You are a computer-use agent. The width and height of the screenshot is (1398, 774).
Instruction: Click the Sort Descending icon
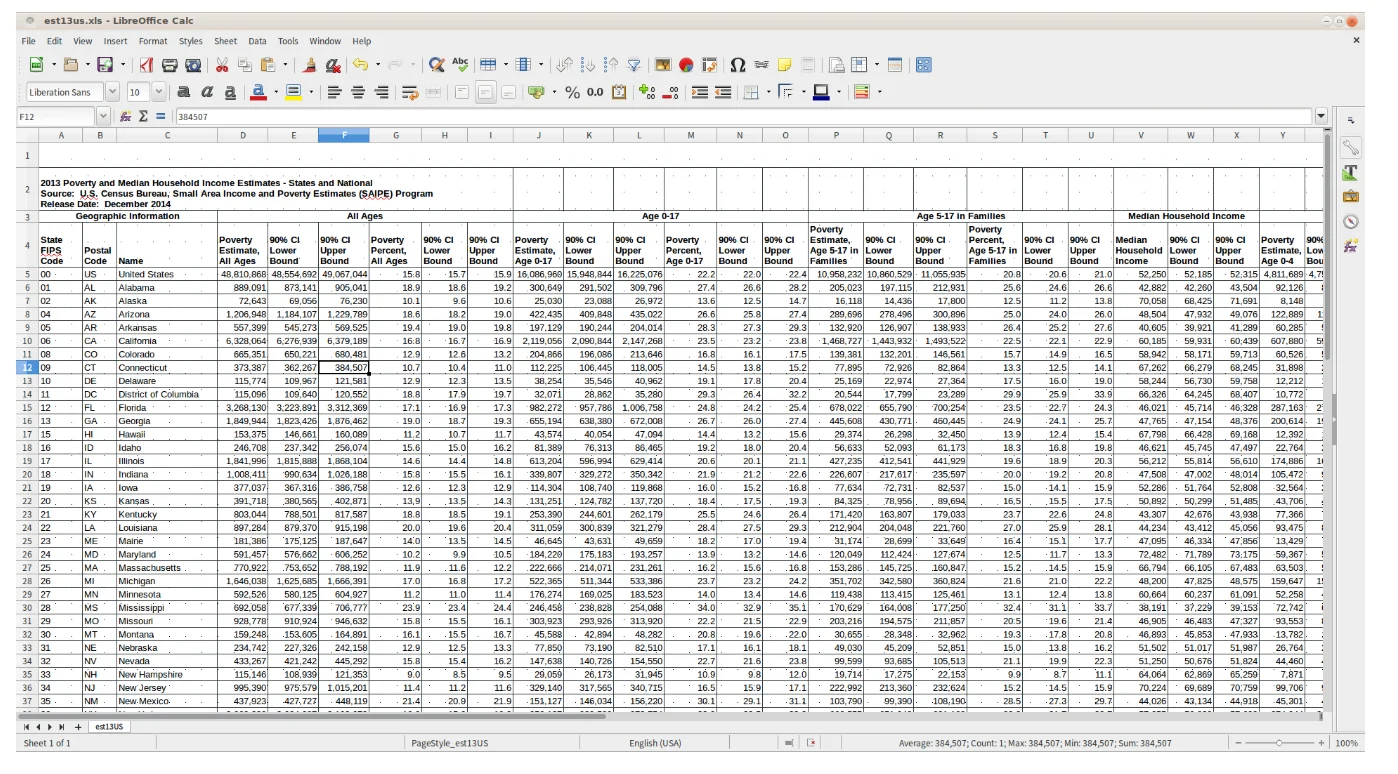point(611,65)
